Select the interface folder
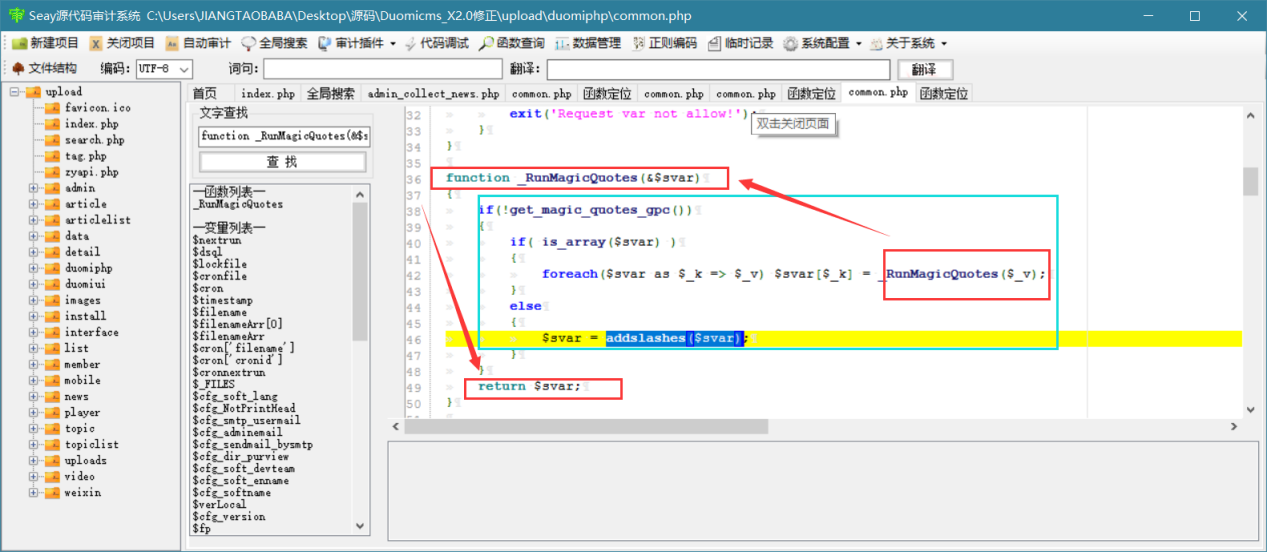 (x=92, y=332)
